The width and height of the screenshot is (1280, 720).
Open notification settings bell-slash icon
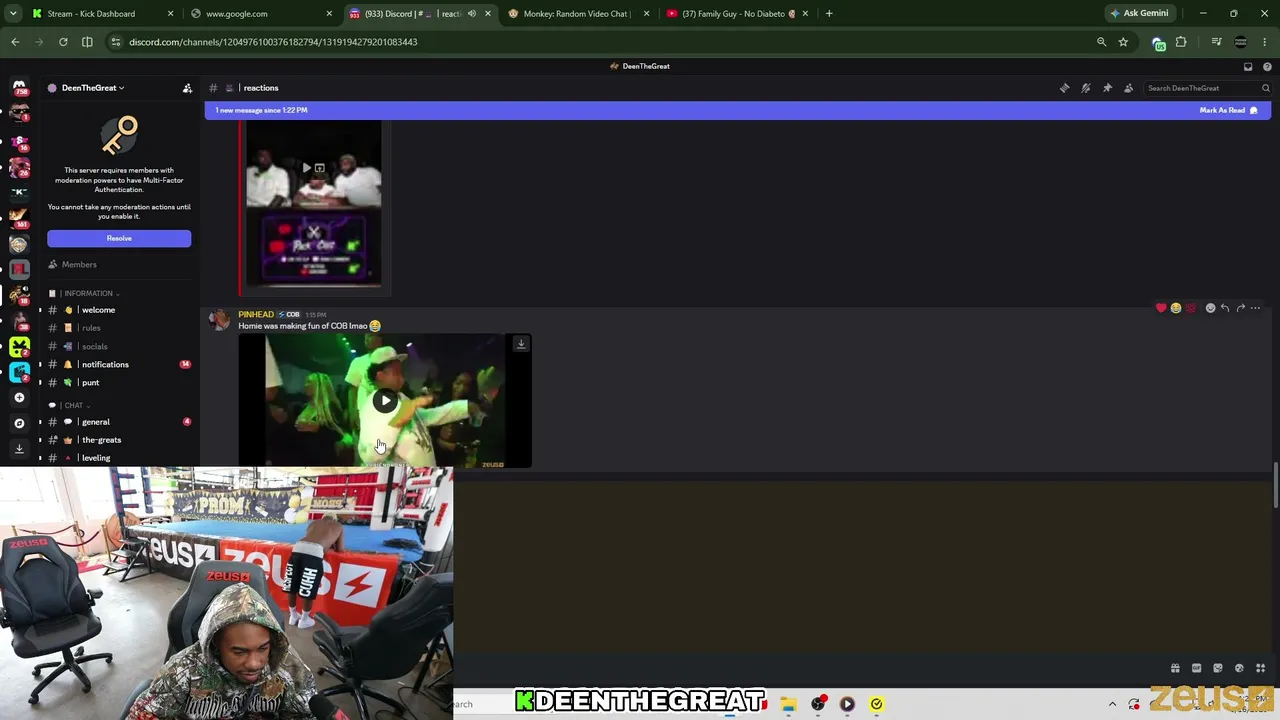(x=1086, y=88)
